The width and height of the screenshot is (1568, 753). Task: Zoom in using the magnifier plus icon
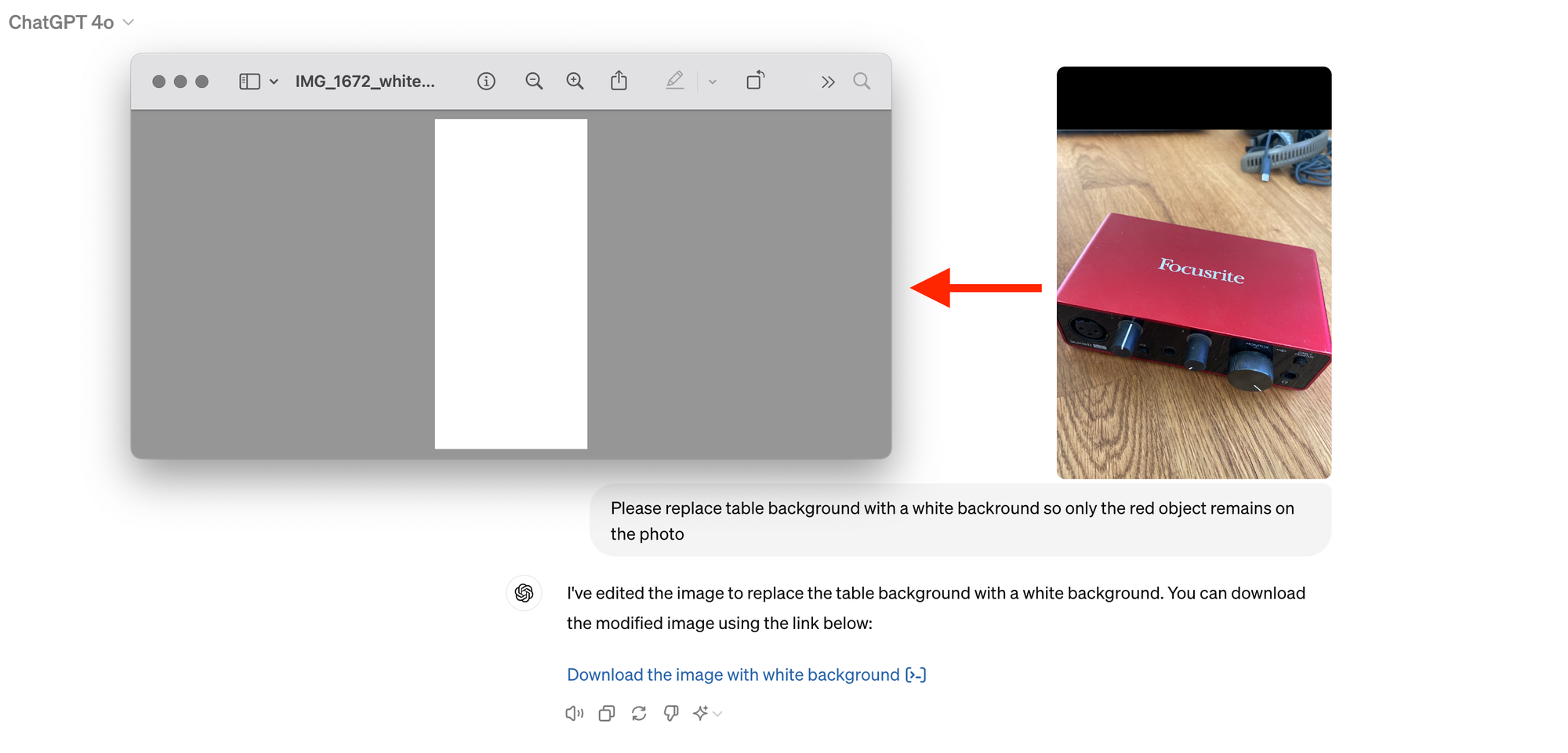(575, 82)
